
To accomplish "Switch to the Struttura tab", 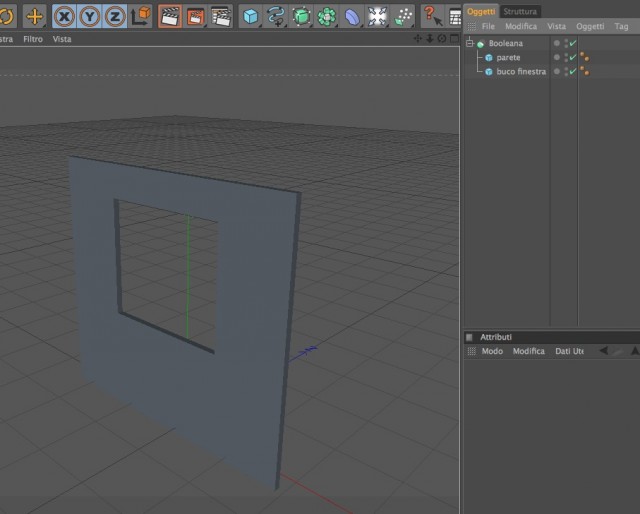I will [x=520, y=11].
